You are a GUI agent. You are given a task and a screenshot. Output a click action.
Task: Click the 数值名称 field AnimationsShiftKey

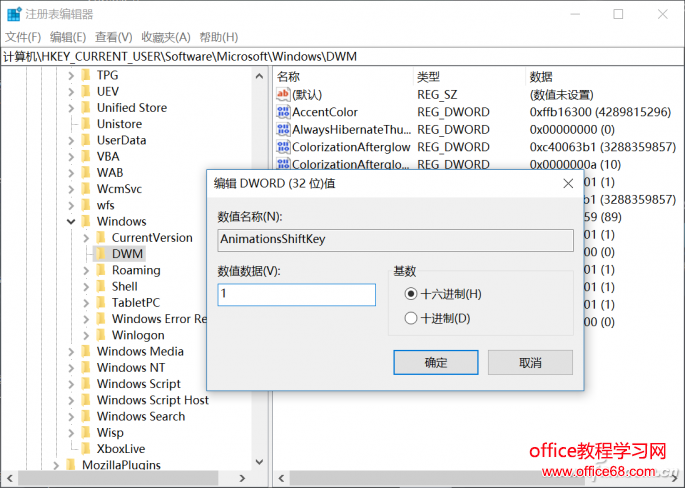point(395,240)
